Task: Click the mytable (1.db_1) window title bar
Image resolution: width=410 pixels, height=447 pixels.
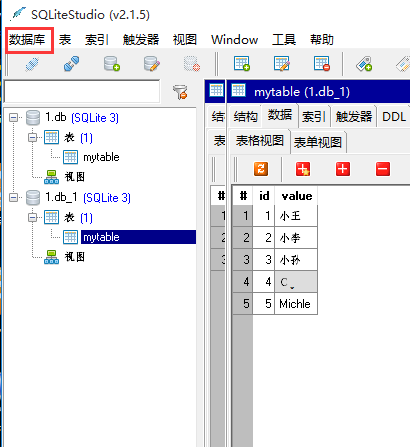Action: [318, 91]
